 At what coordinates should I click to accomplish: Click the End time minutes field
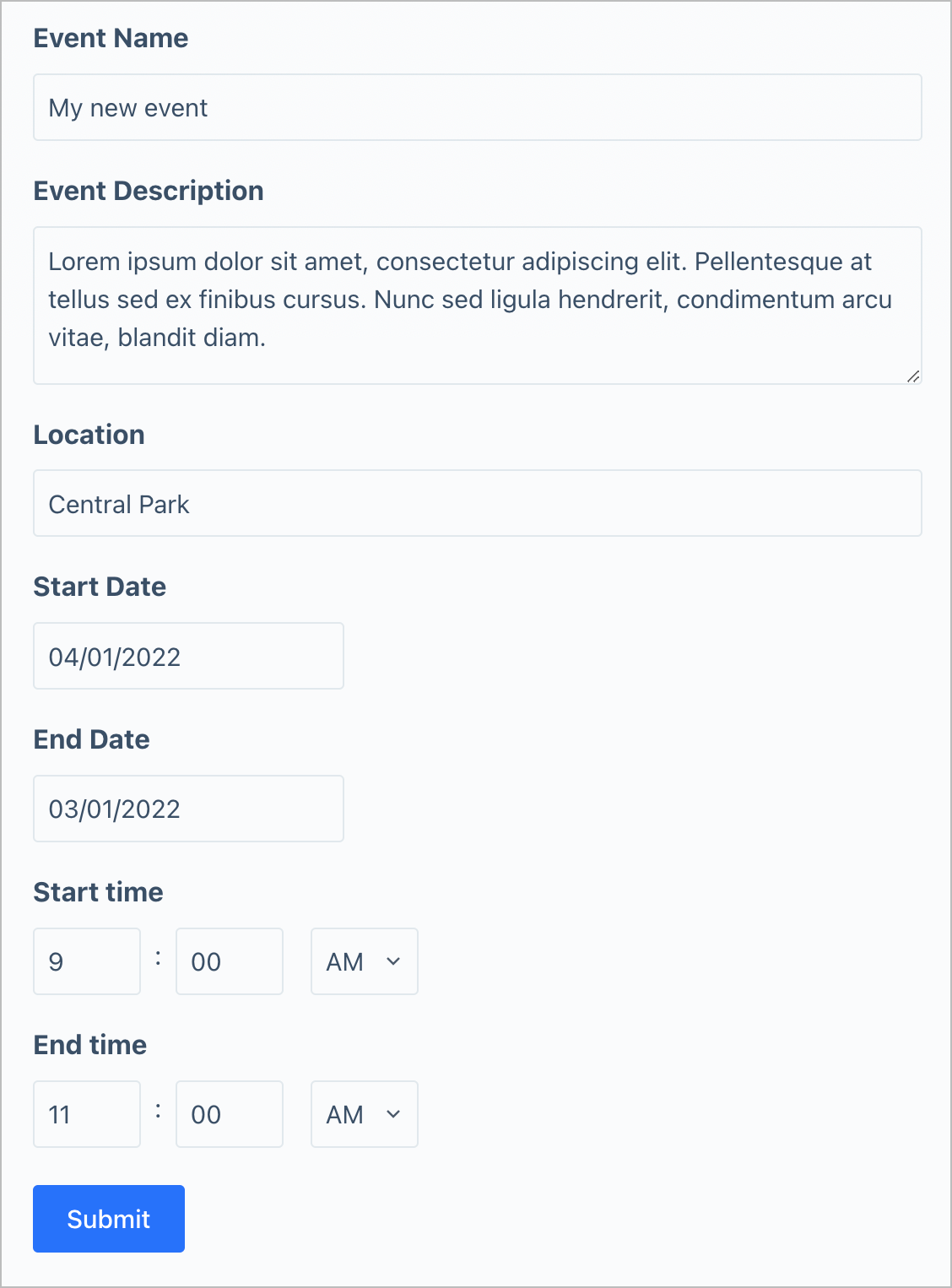pos(229,1114)
